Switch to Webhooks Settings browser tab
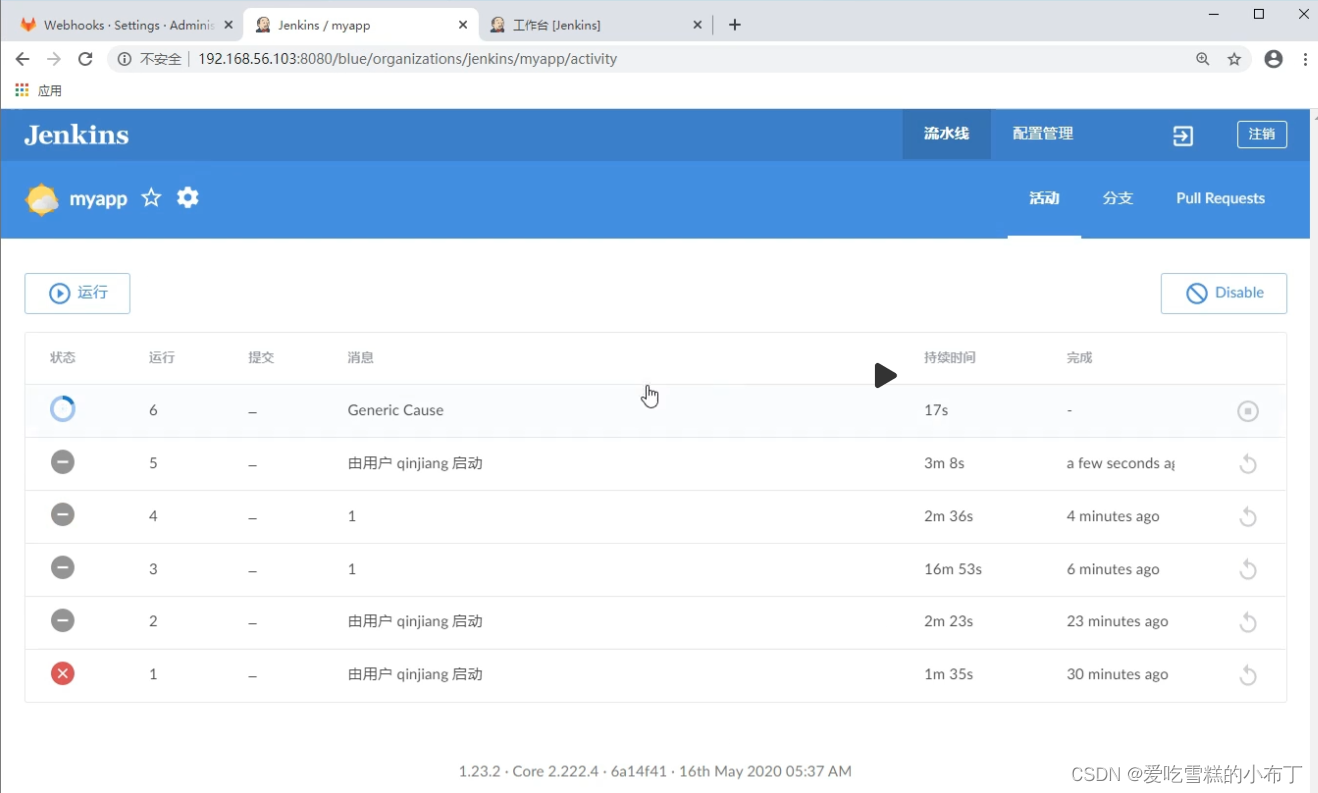The height and width of the screenshot is (793, 1318). pyautogui.click(x=125, y=25)
